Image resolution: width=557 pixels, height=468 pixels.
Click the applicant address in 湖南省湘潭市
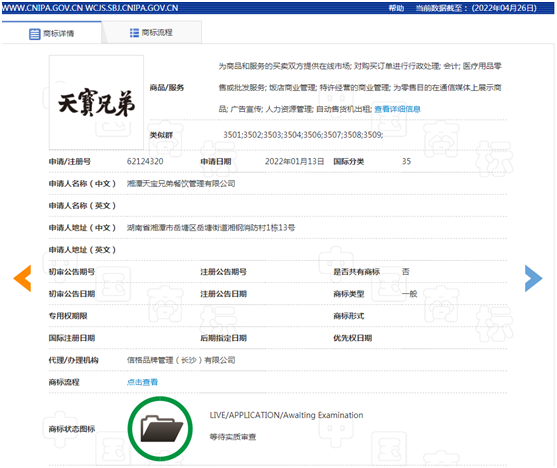[211, 227]
